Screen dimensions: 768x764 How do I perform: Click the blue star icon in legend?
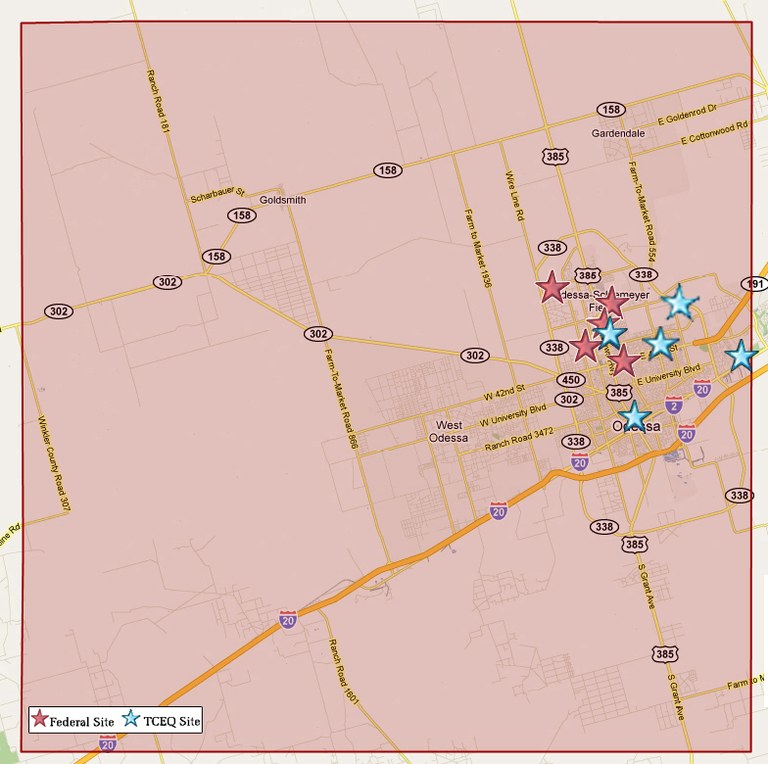[x=131, y=719]
